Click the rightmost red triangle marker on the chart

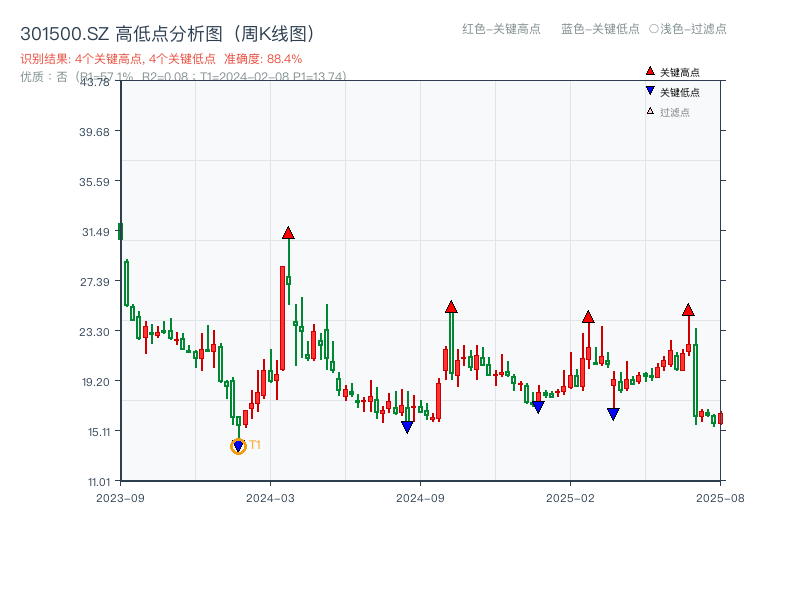click(x=689, y=310)
